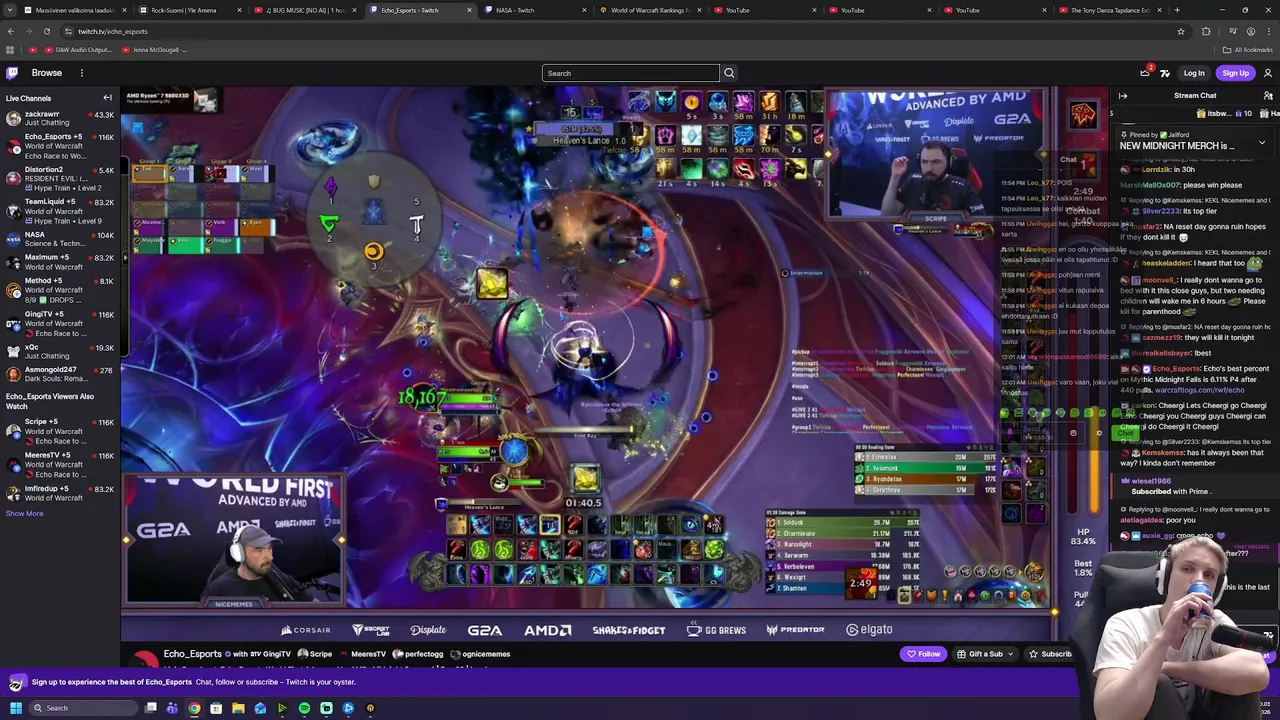Viewport: 1280px width, 720px height.
Task: Open xQc Just Chatting channel
Action: pyautogui.click(x=60, y=351)
